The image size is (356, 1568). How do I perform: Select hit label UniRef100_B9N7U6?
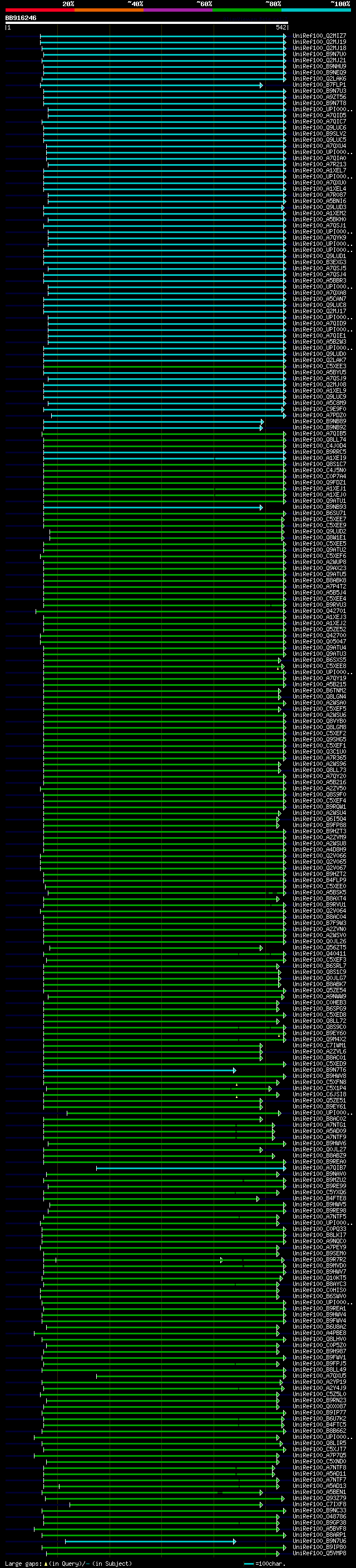pyautogui.click(x=319, y=1541)
